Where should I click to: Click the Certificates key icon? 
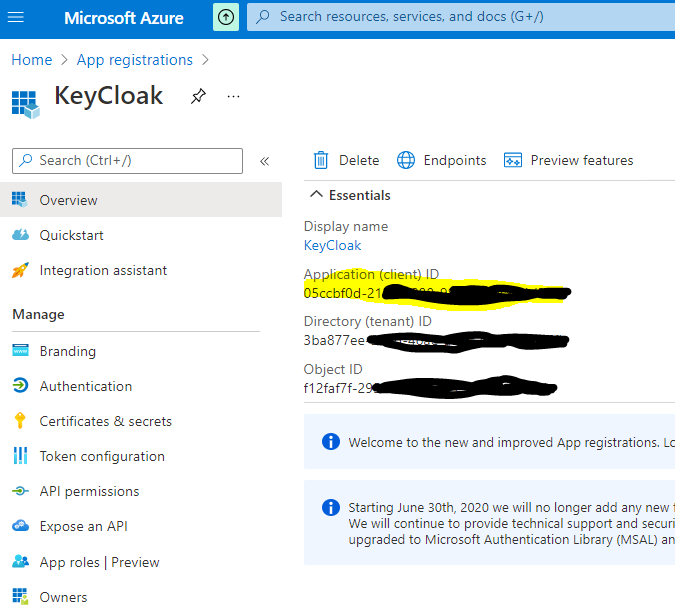click(20, 421)
